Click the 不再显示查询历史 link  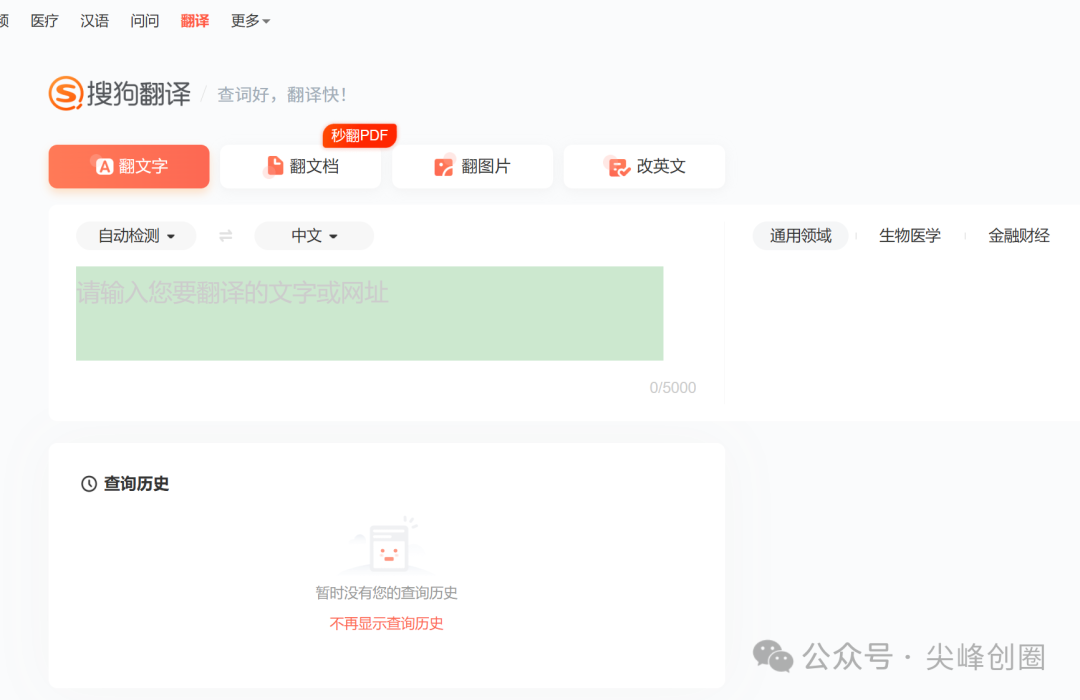click(386, 624)
